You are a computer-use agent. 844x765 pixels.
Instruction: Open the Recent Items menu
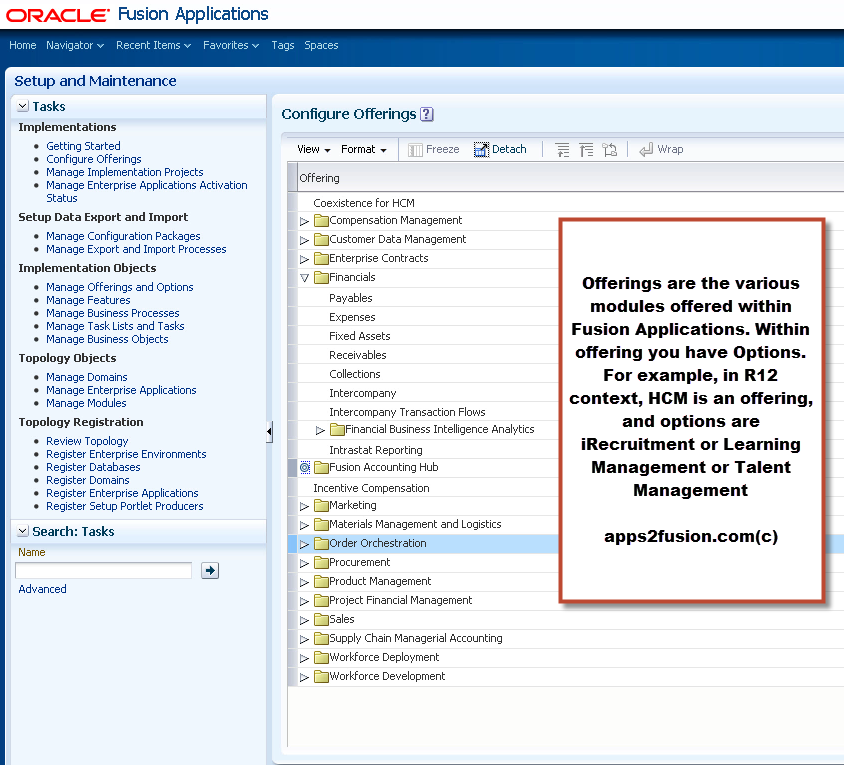click(x=153, y=45)
